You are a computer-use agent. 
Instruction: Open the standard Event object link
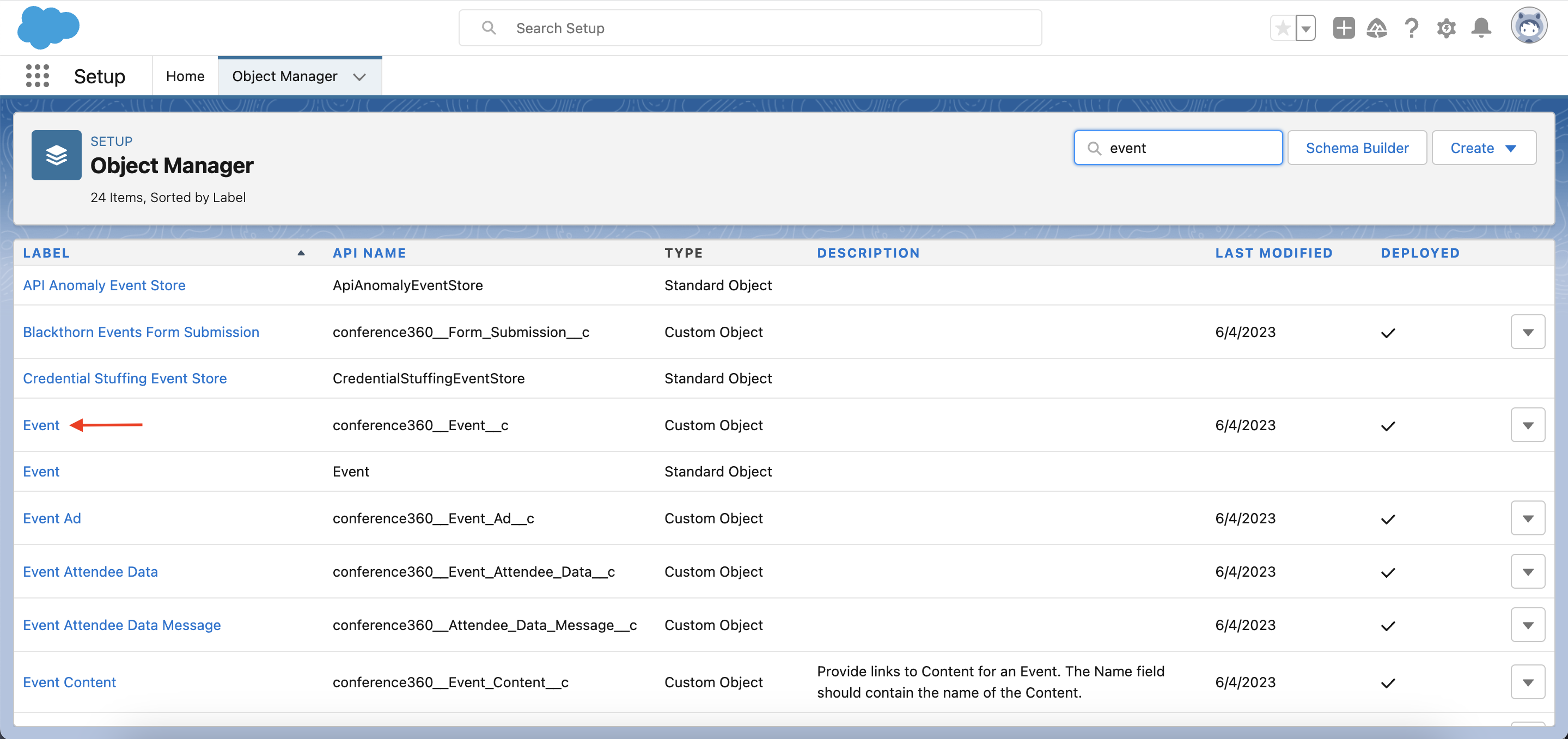tap(41, 471)
